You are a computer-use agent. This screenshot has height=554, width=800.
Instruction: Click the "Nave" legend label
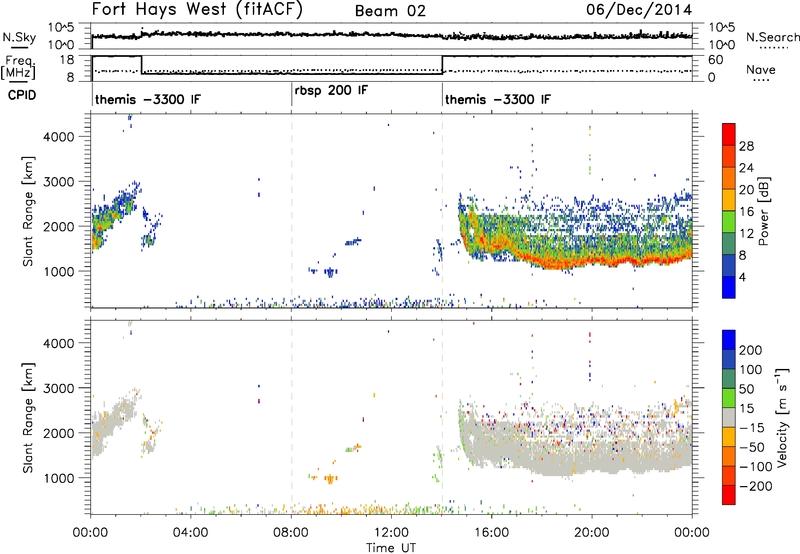click(761, 69)
